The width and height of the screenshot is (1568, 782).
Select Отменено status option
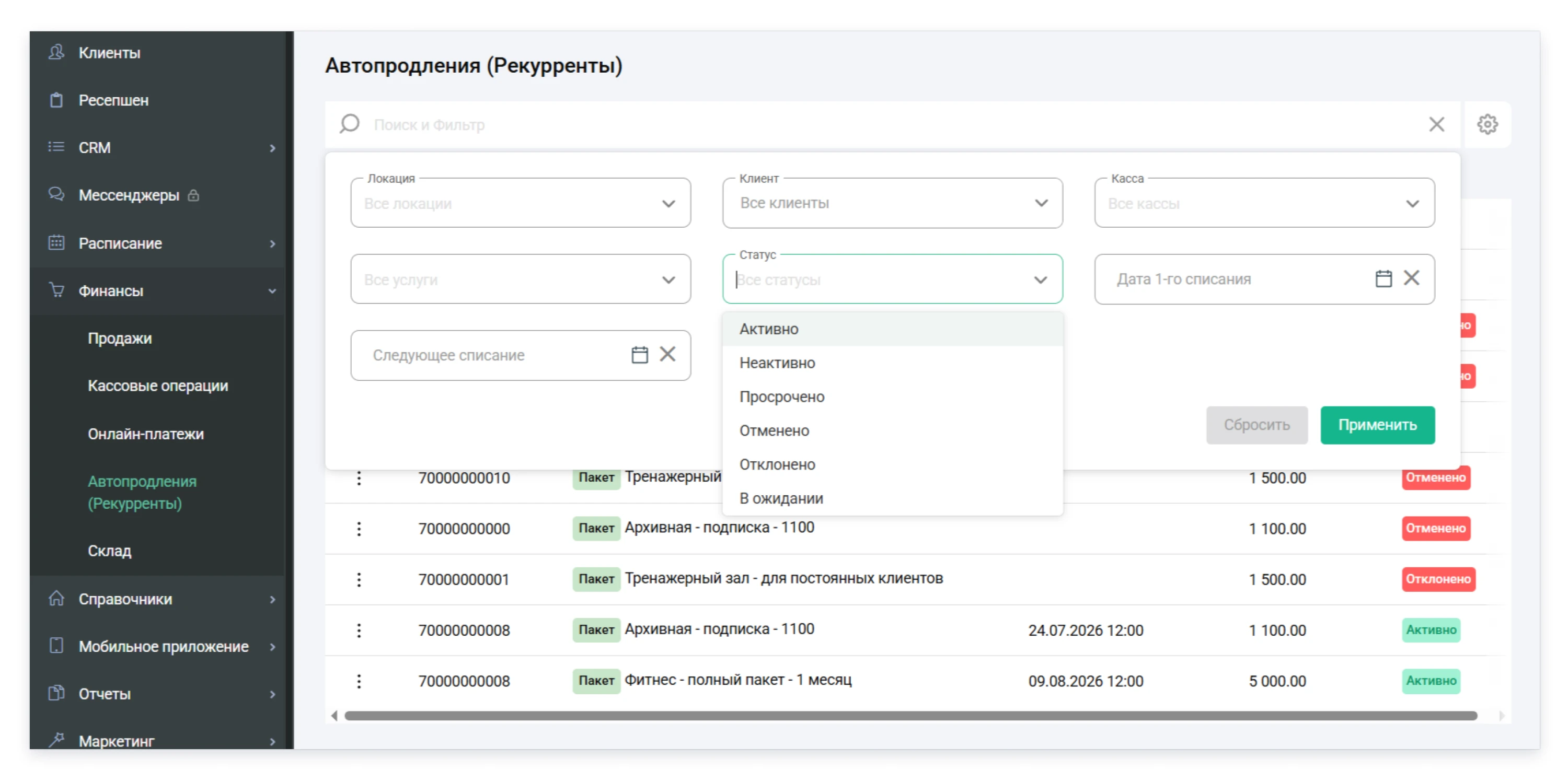(892, 431)
